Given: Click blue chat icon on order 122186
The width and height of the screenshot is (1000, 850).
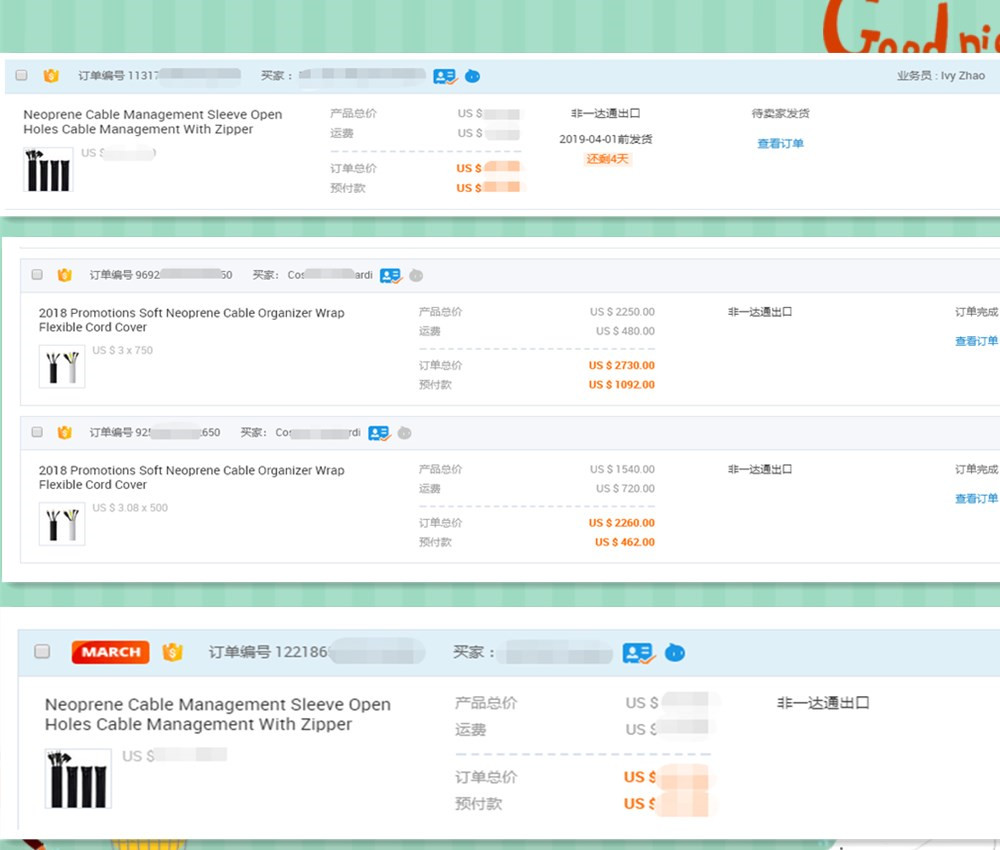Looking at the screenshot, I should [675, 653].
